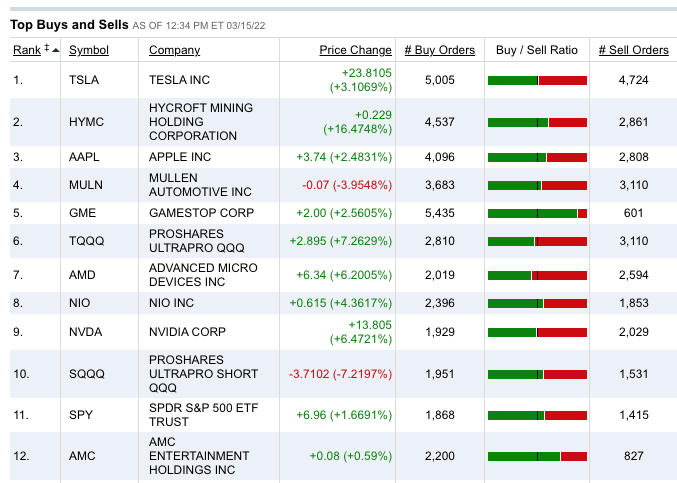
Task: Click the Top Buys and Sells heading
Action: coord(69,25)
